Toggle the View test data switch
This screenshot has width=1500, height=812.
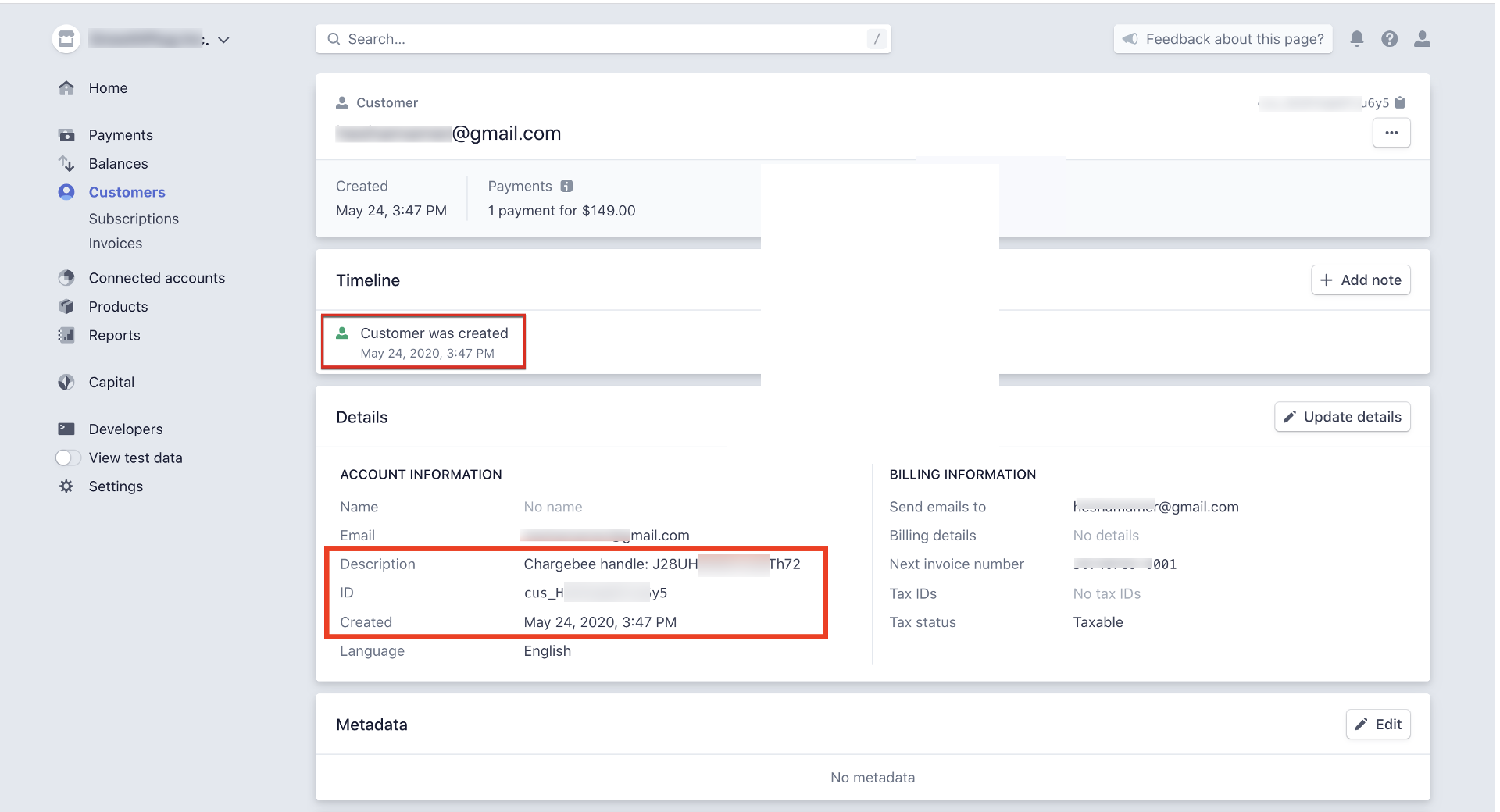[68, 458]
